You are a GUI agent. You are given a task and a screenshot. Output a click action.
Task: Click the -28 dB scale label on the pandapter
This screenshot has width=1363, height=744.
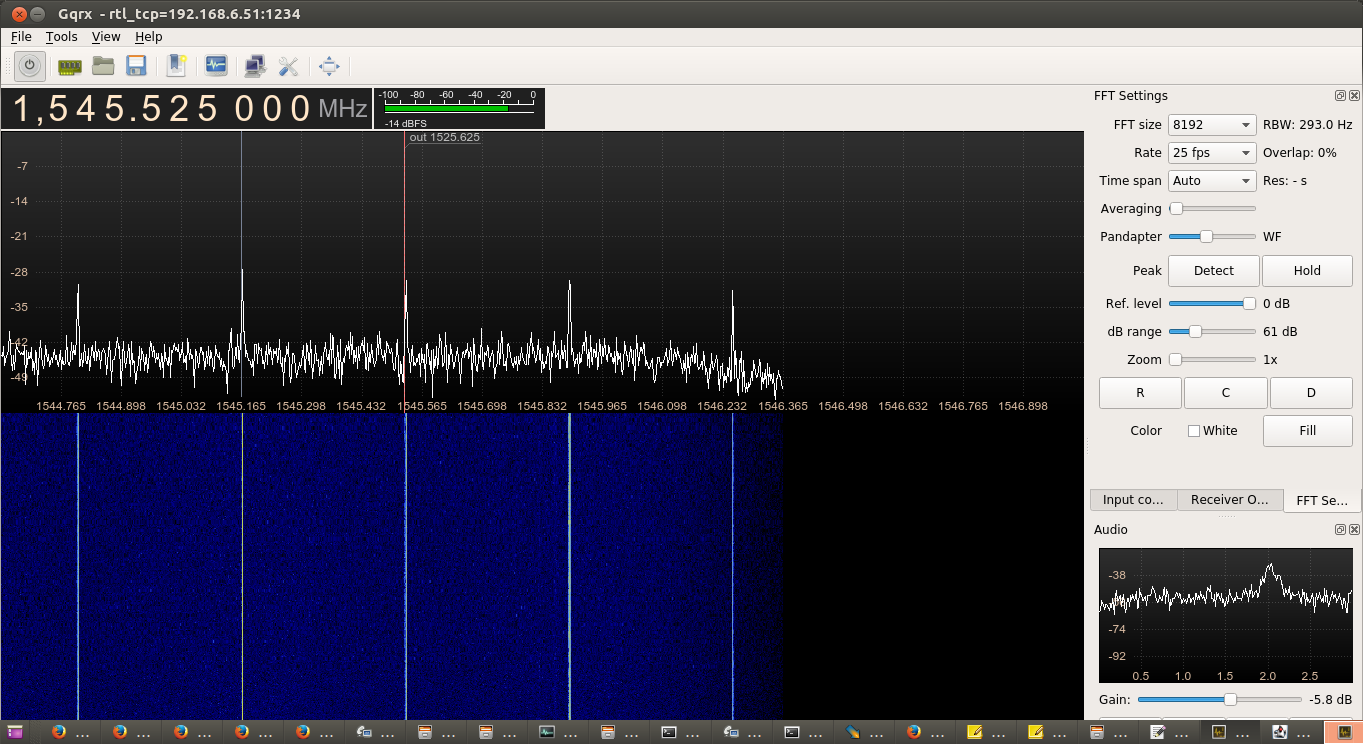[19, 272]
